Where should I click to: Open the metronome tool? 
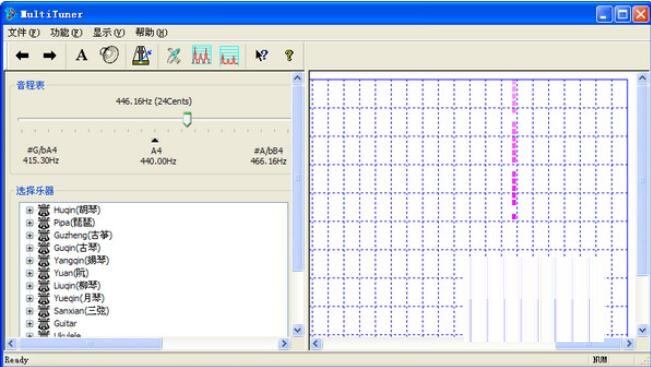tap(142, 55)
